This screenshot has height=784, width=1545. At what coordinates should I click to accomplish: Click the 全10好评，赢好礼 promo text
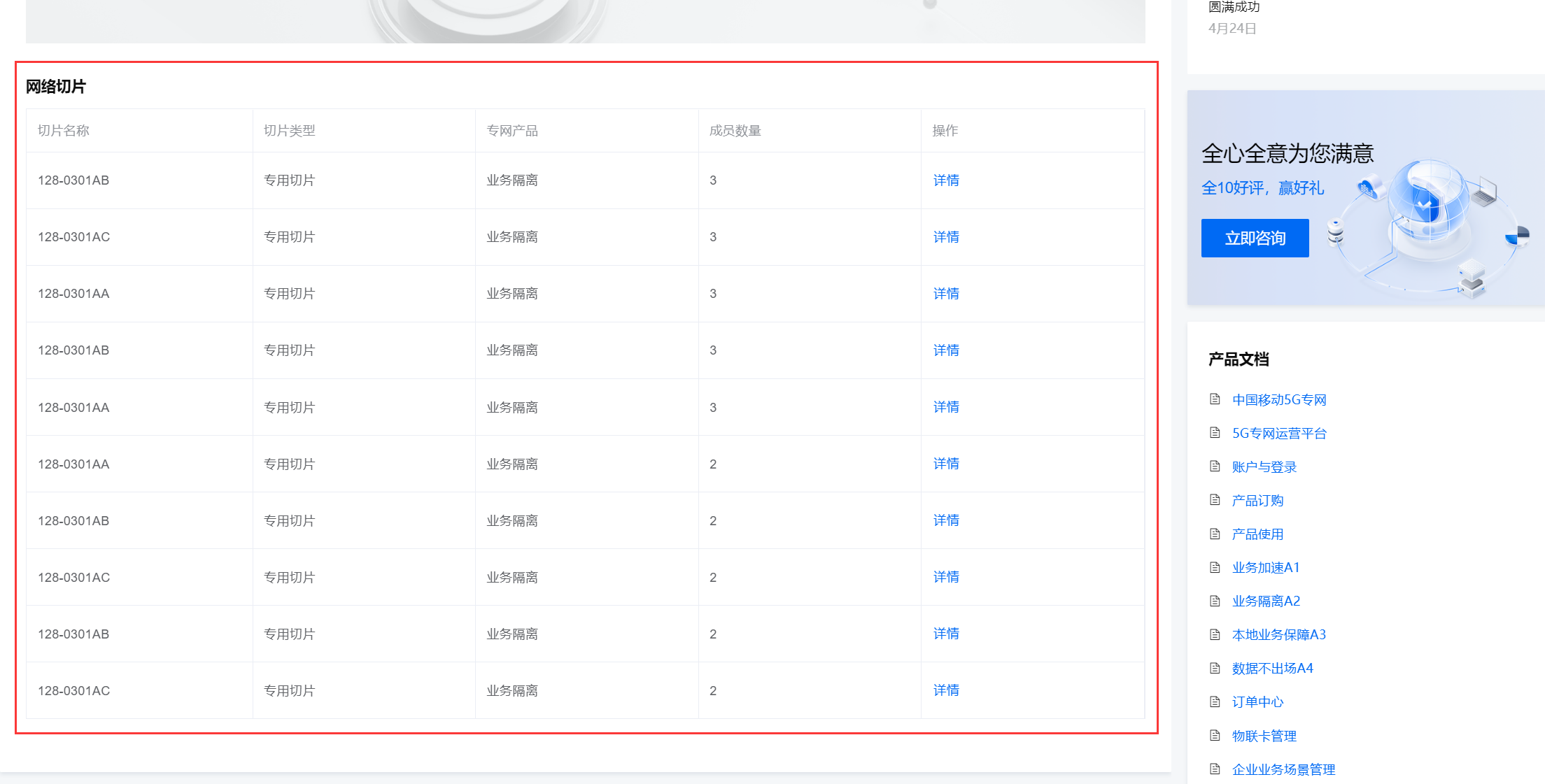pos(1262,188)
